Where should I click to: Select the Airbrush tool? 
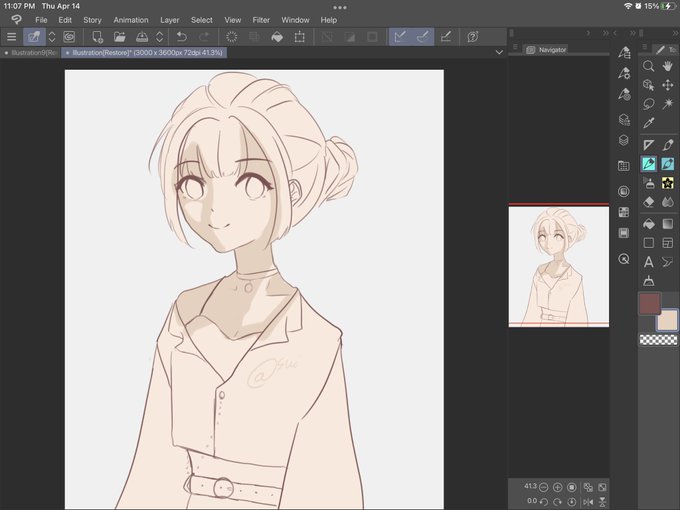point(648,183)
